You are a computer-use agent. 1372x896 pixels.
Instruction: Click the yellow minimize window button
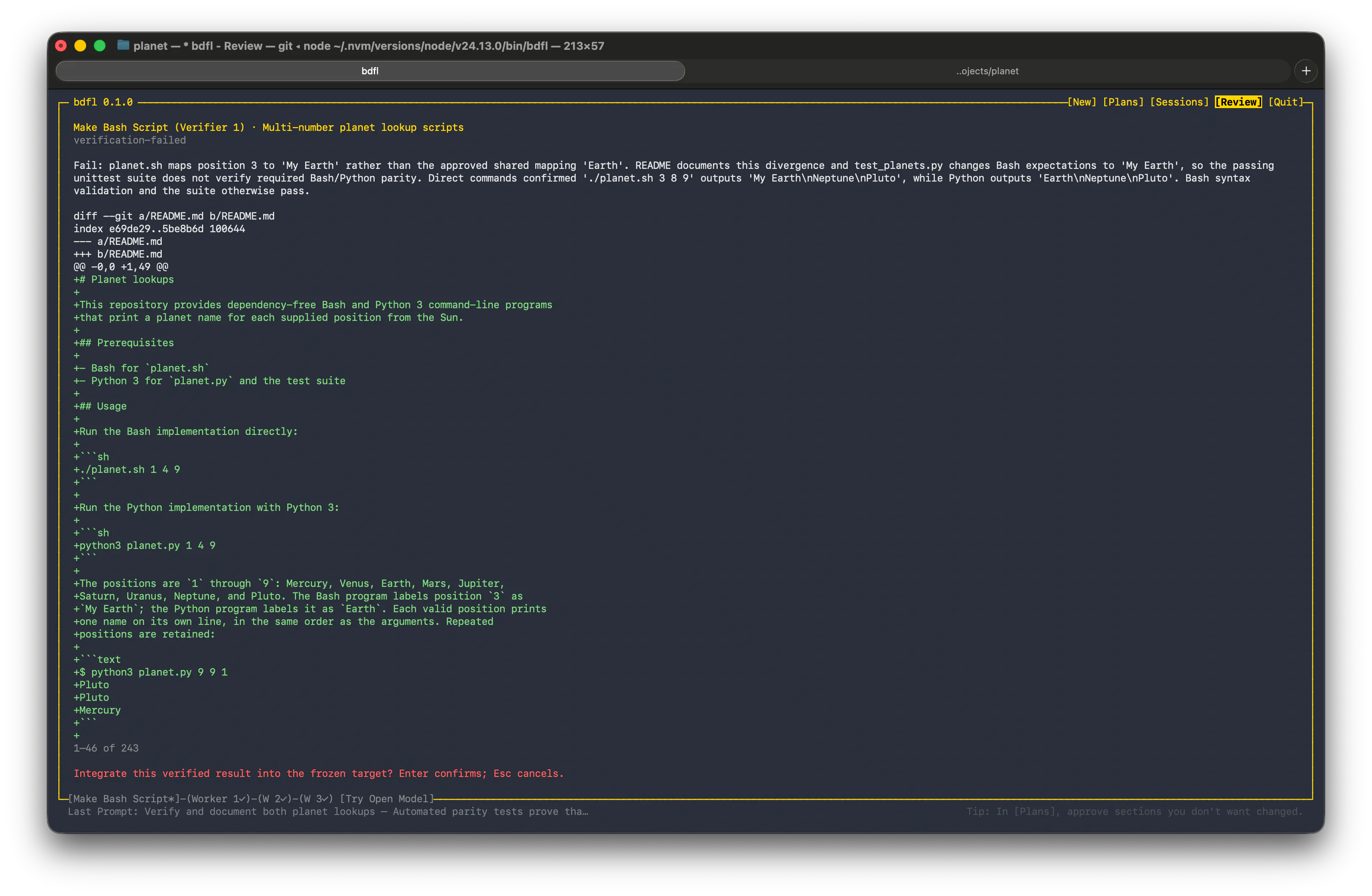(x=80, y=46)
